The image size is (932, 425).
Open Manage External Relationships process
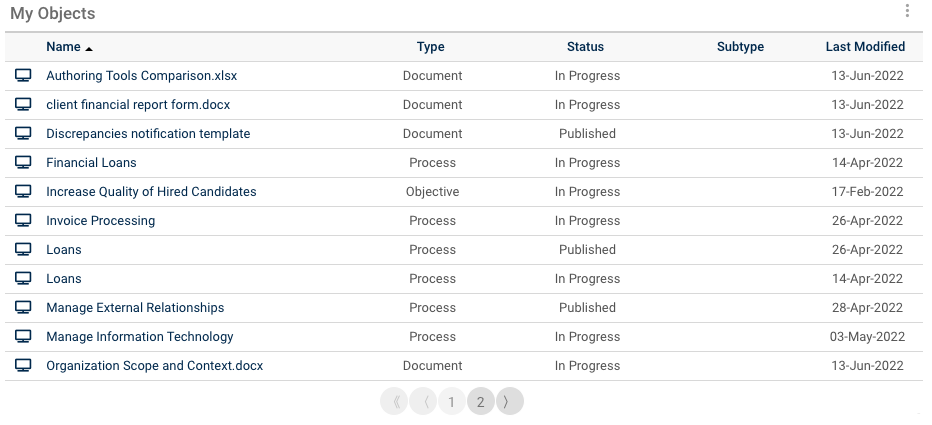click(135, 308)
